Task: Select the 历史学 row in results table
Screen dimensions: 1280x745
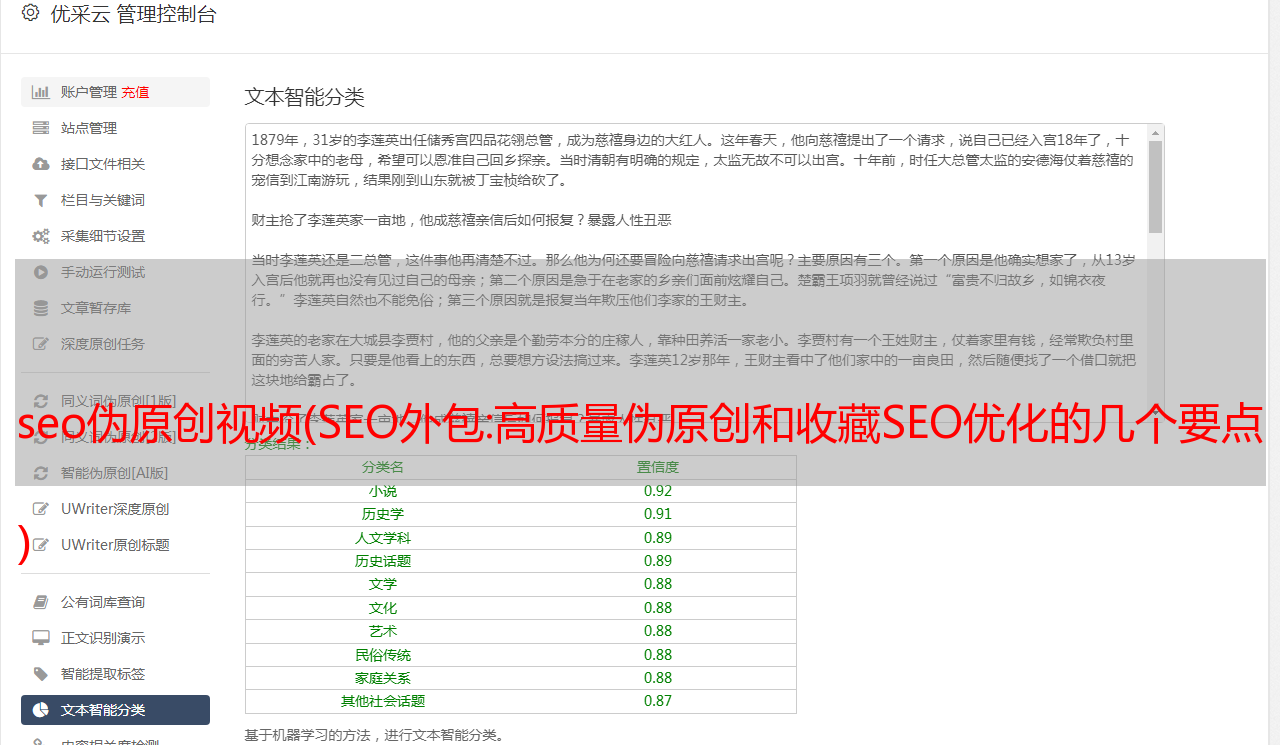Action: click(383, 514)
